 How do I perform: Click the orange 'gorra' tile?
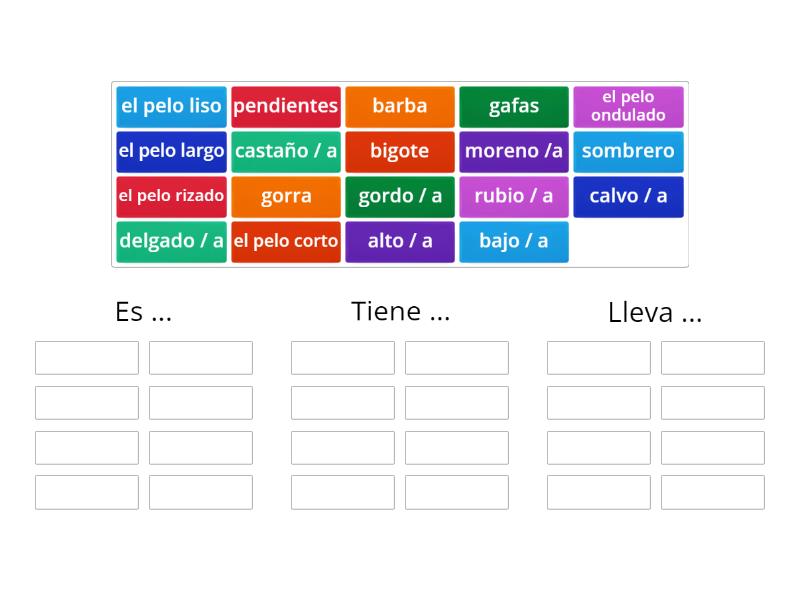(x=286, y=196)
